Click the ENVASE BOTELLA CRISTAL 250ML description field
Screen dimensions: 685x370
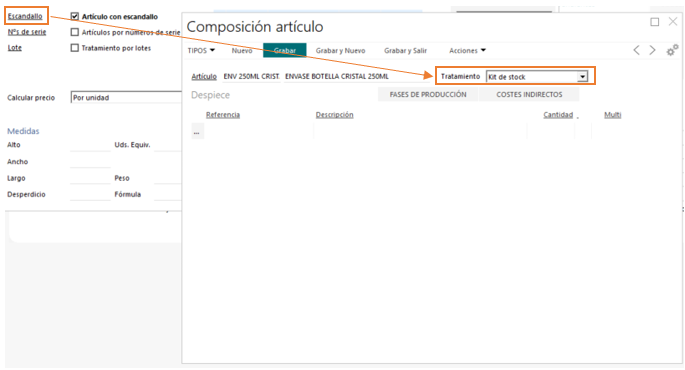click(x=356, y=76)
